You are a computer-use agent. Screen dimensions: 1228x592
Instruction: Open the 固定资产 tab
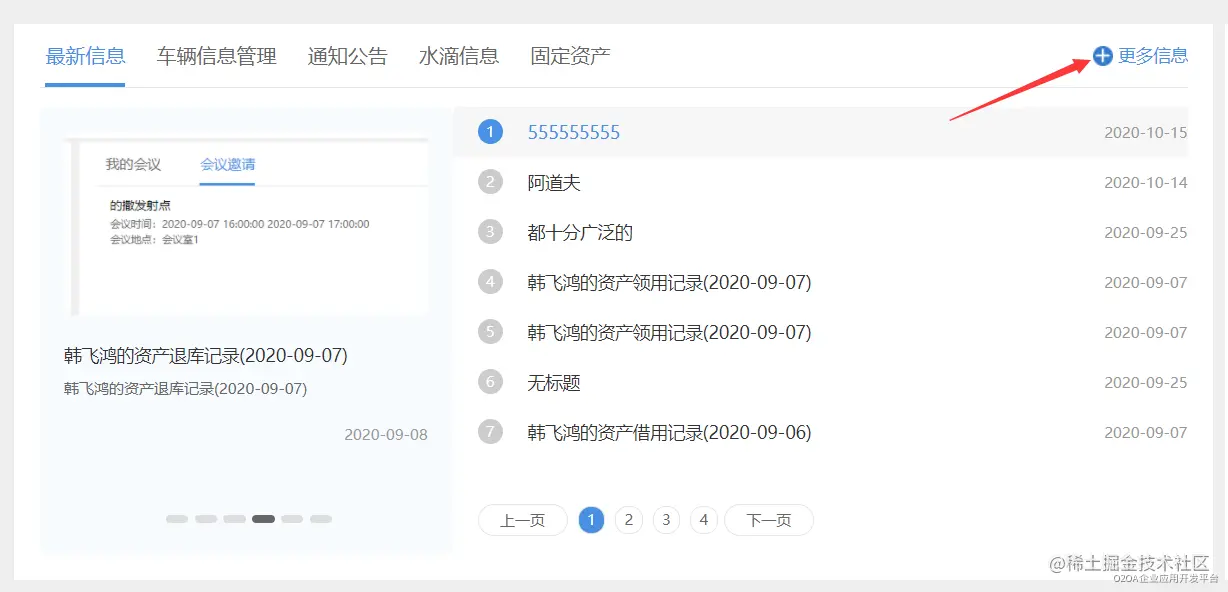tap(570, 56)
